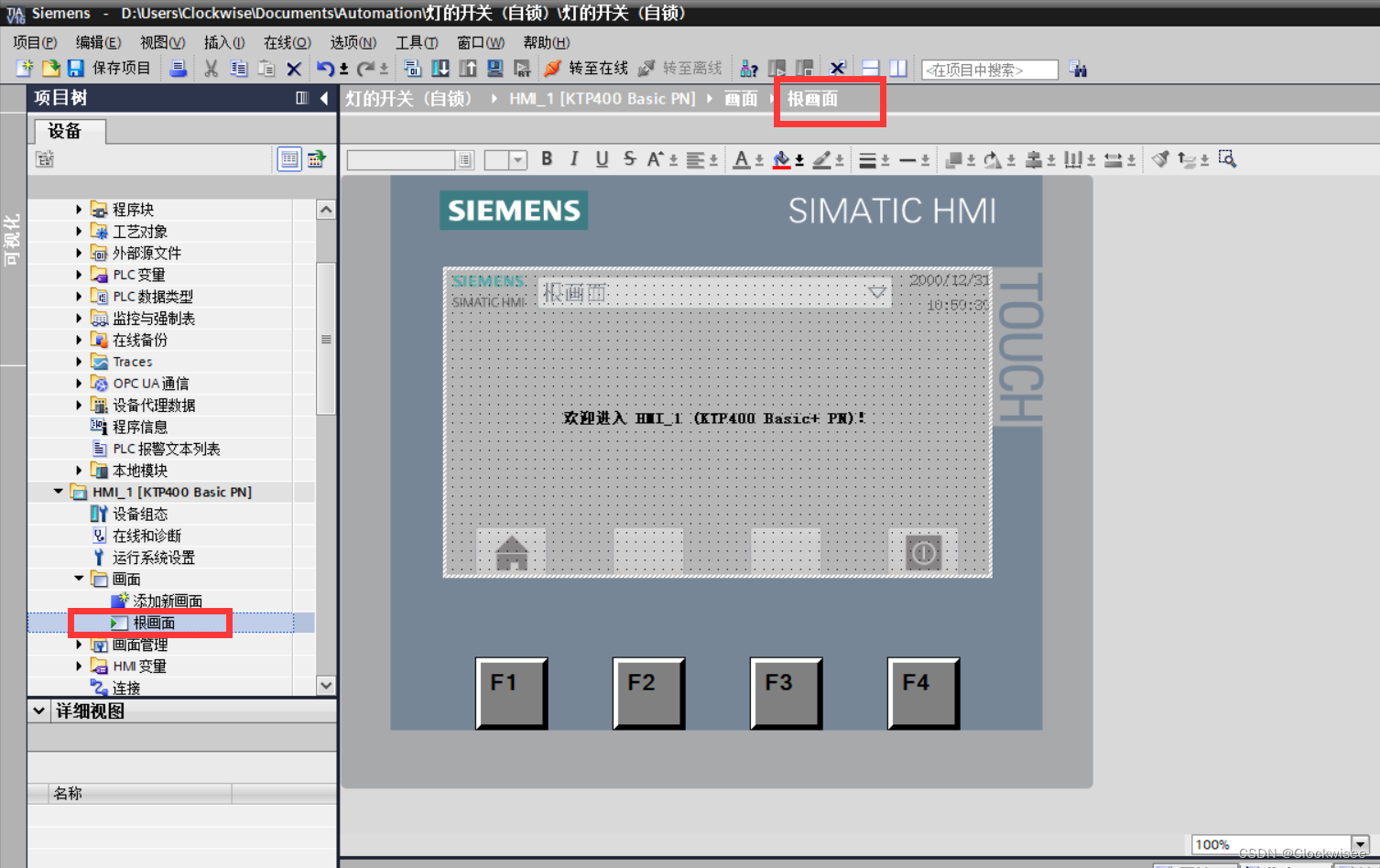The width and height of the screenshot is (1380, 868).
Task: Click the 在项目中搜索 search field
Action: [x=989, y=70]
